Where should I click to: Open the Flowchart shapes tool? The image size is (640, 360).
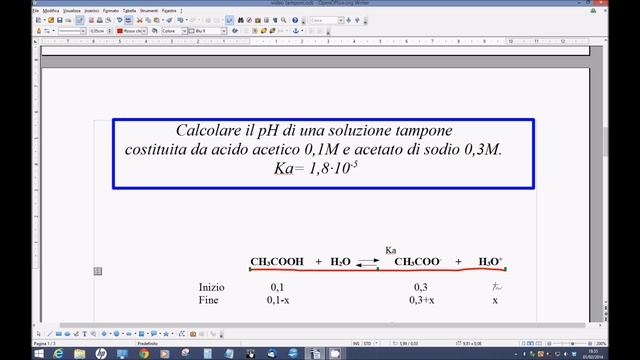[141, 334]
